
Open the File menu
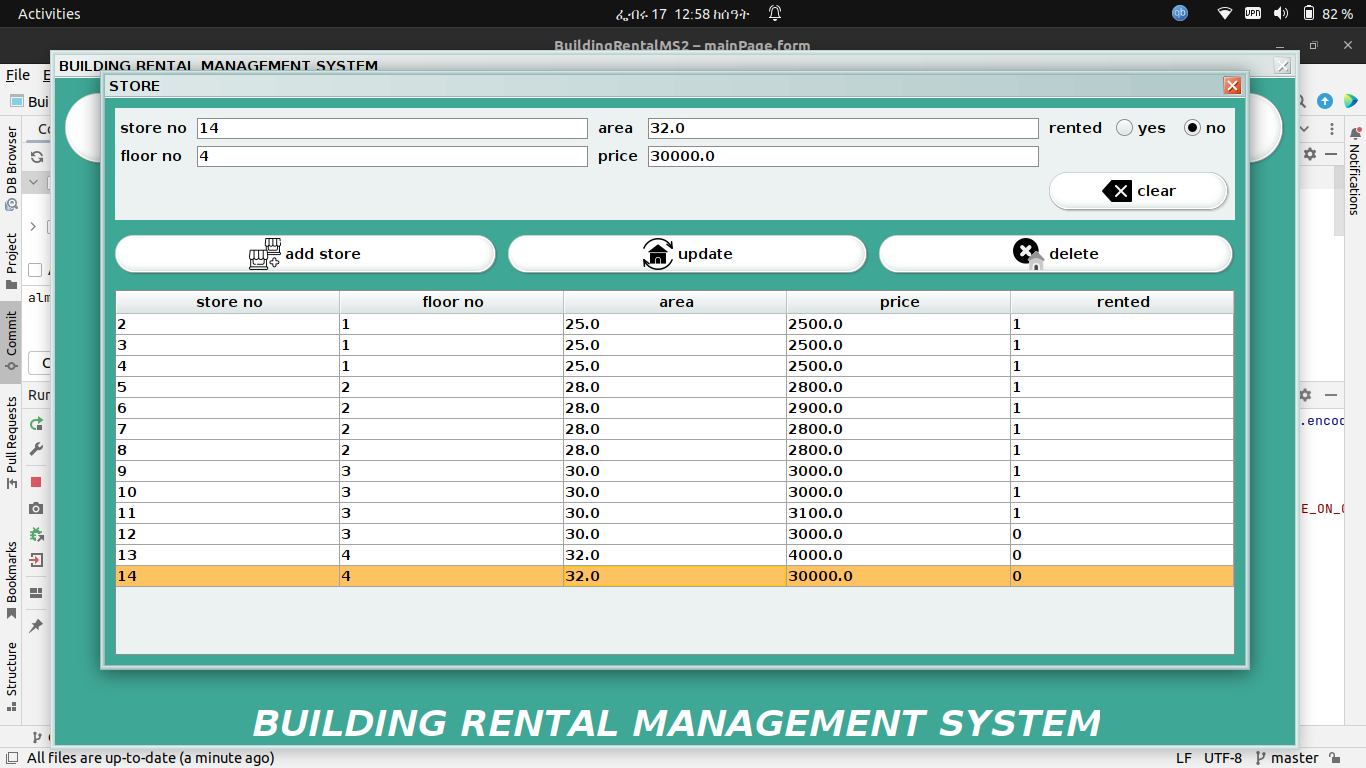(x=17, y=75)
